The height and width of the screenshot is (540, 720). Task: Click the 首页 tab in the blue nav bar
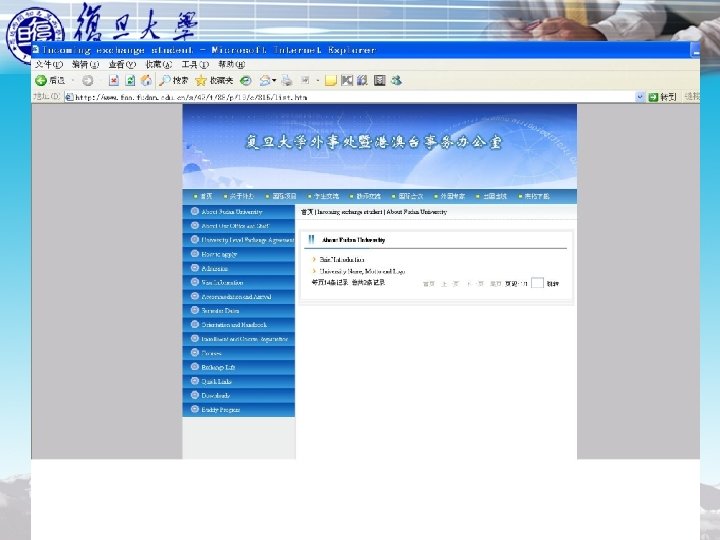206,196
